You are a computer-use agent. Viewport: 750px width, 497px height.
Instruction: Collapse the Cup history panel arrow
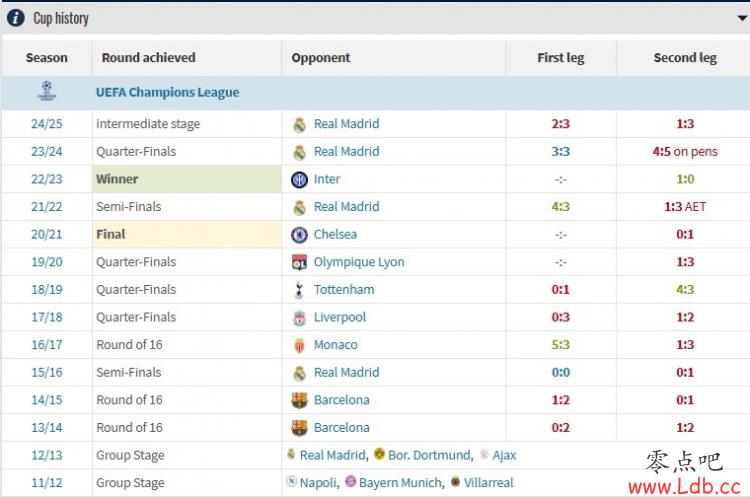742,18
